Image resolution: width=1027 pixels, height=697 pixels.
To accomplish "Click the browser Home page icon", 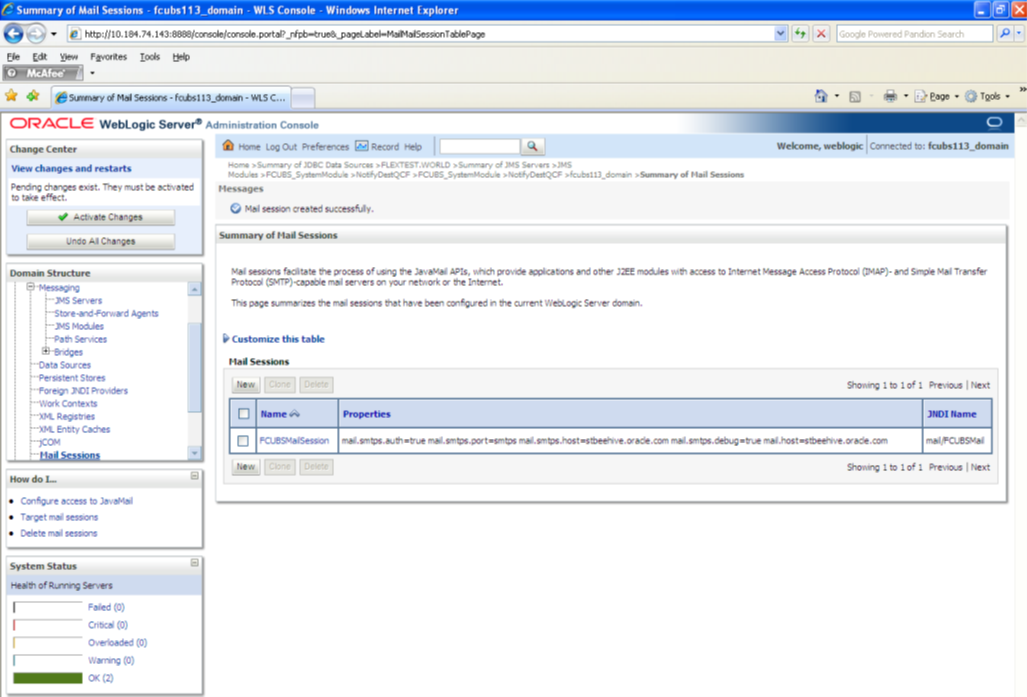I will click(x=821, y=96).
